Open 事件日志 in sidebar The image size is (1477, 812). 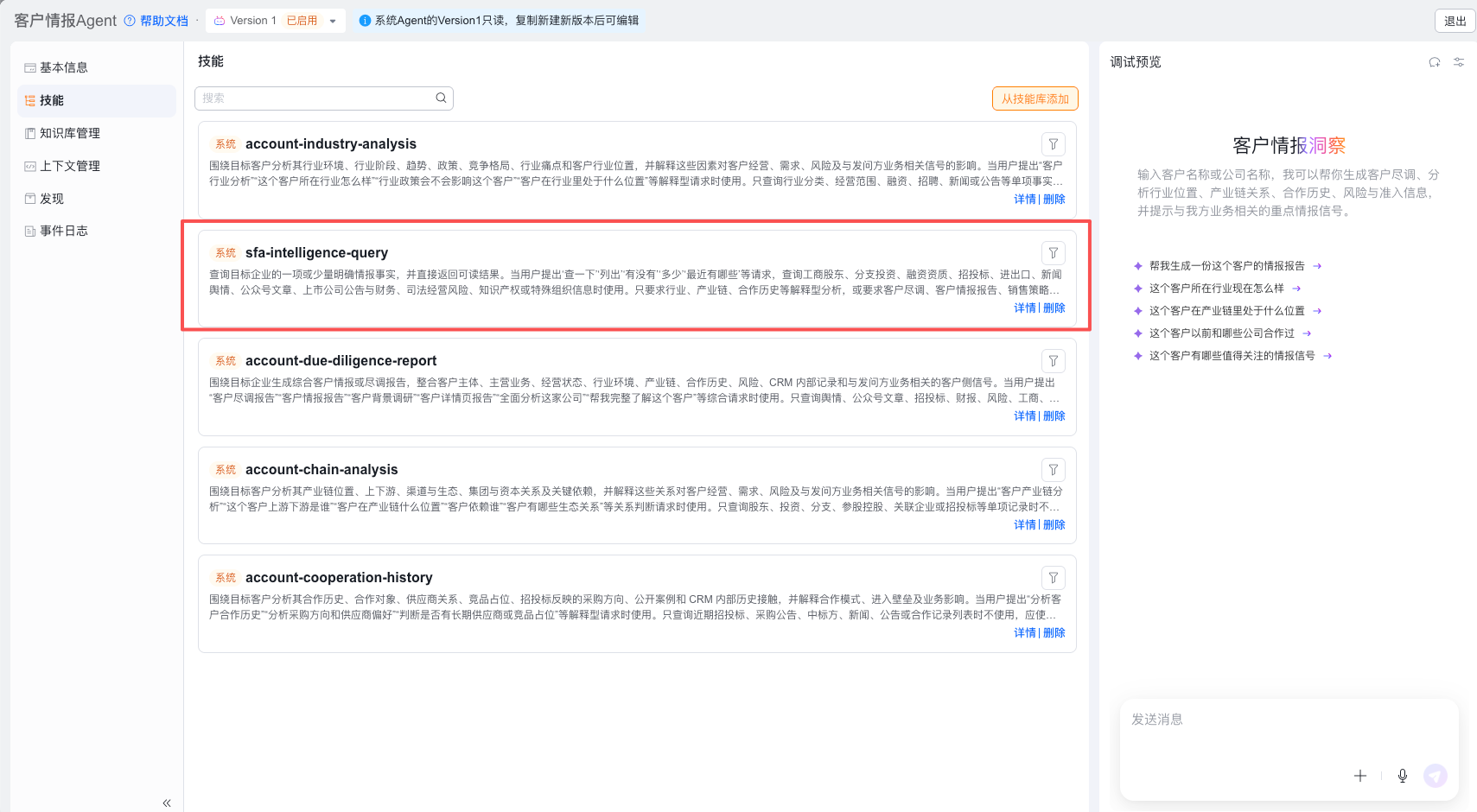click(97, 231)
